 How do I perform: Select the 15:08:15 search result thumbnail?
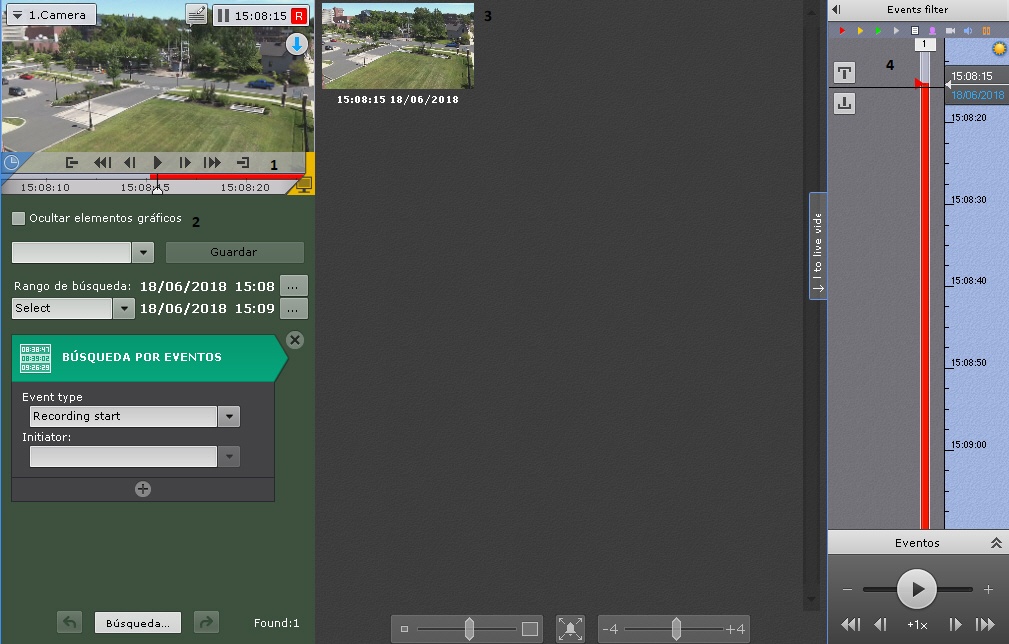(x=398, y=46)
